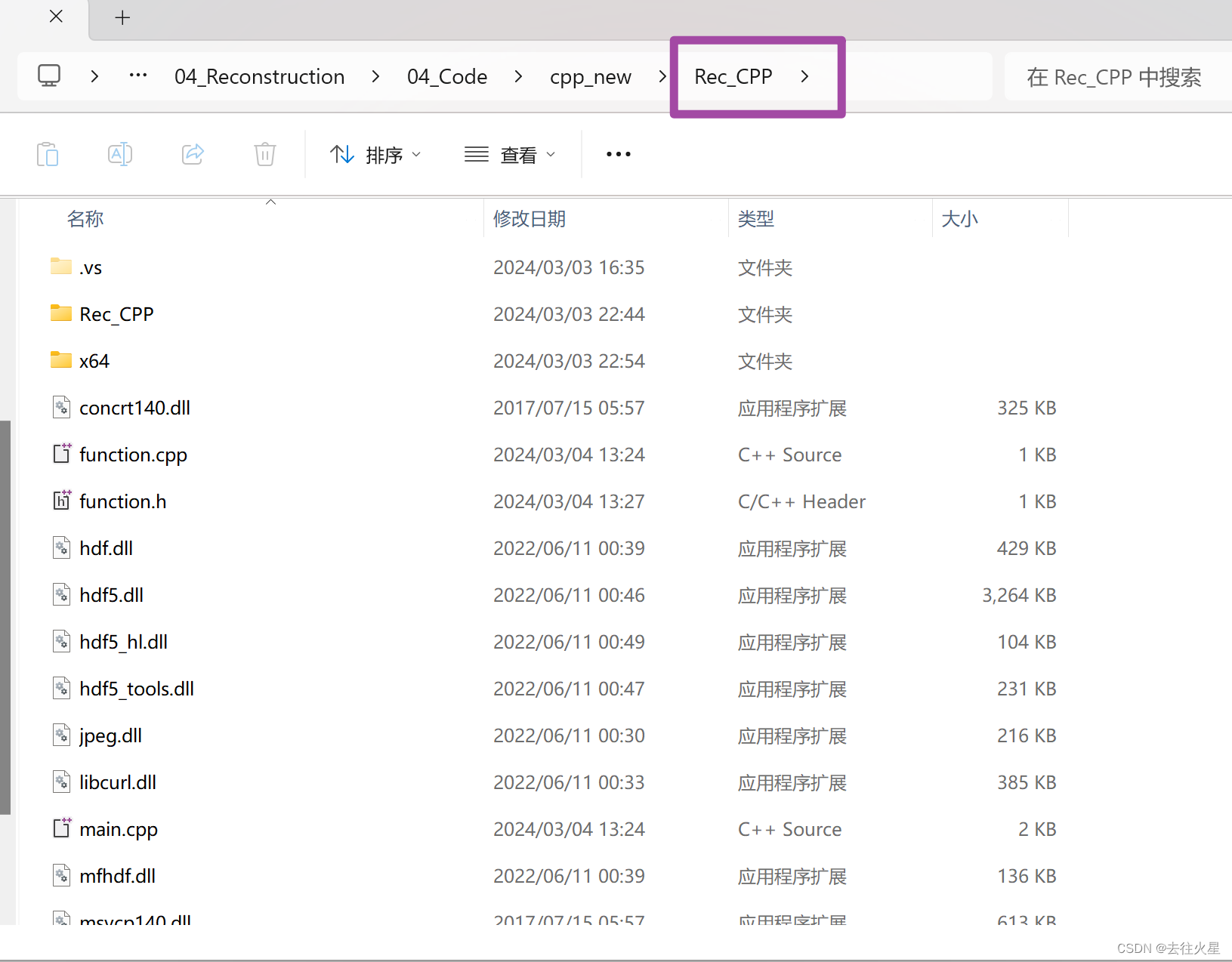Sort by 大小 column header
This screenshot has height=962, width=1232.
coord(960,219)
